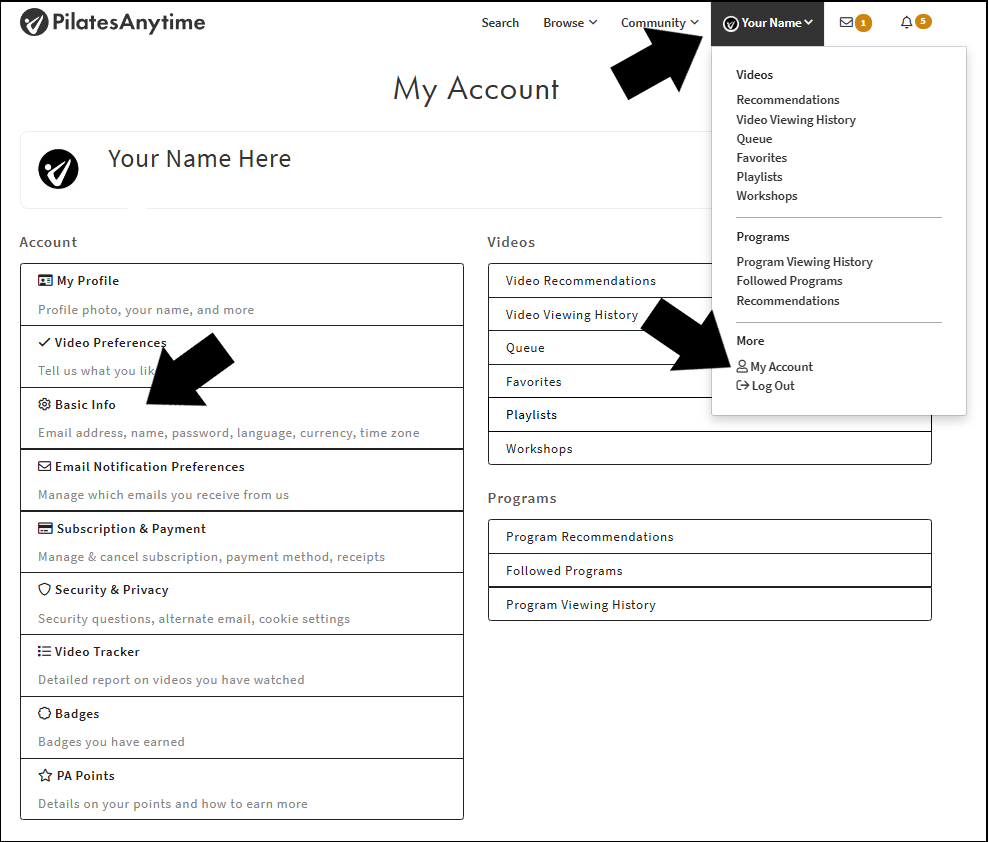Viewport: 989px width, 842px height.
Task: Click 'Badges you have earned' description
Action: point(111,742)
